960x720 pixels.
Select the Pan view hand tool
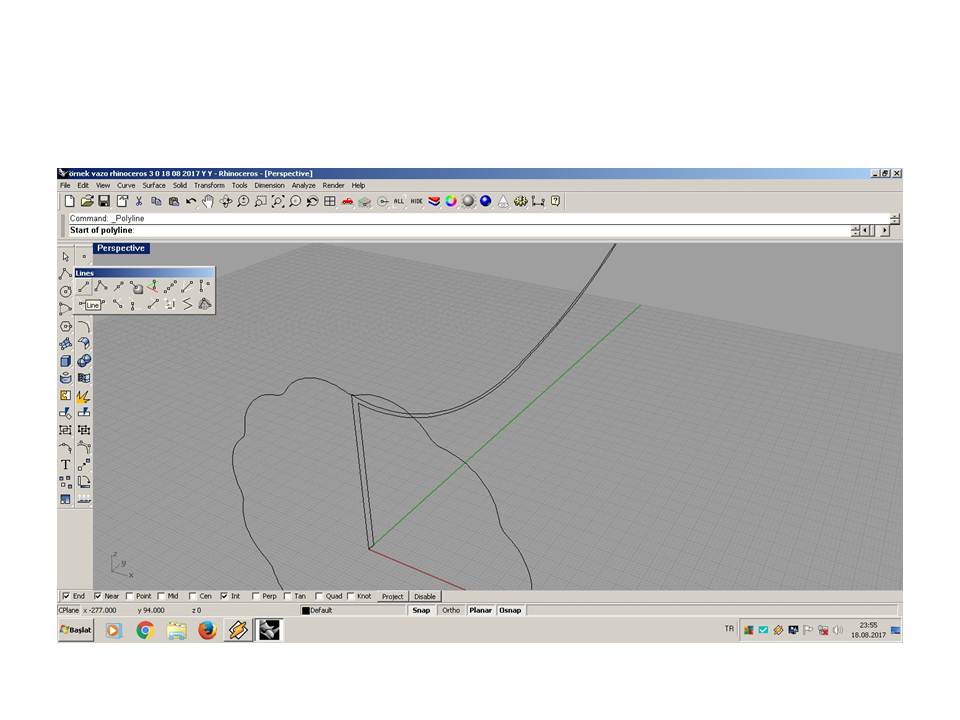208,201
